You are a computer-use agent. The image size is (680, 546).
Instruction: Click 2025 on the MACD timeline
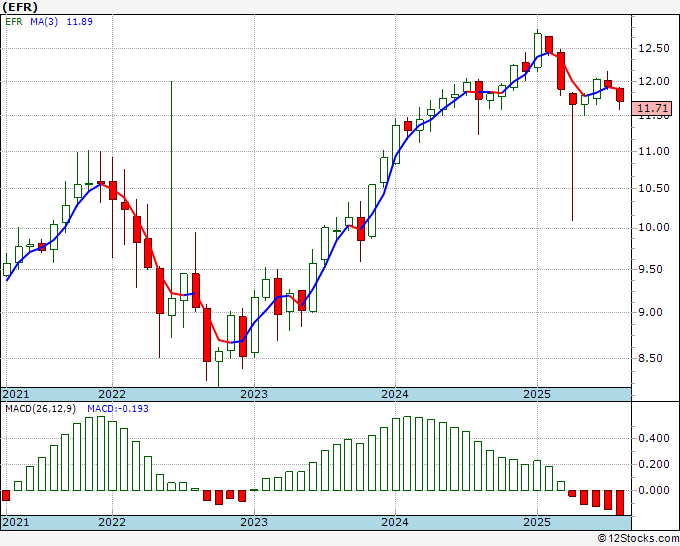[x=537, y=522]
